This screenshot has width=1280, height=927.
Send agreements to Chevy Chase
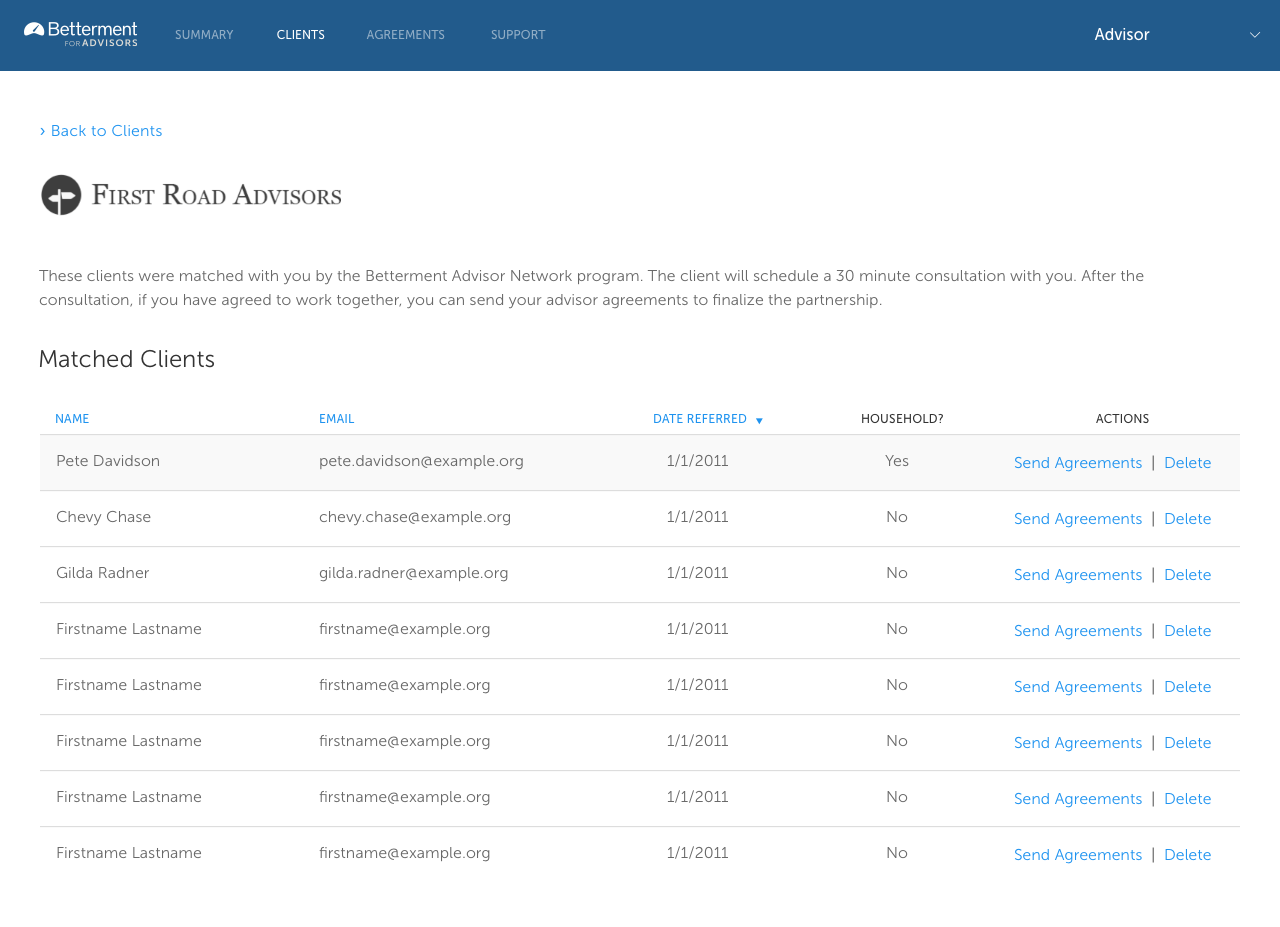pyautogui.click(x=1077, y=519)
